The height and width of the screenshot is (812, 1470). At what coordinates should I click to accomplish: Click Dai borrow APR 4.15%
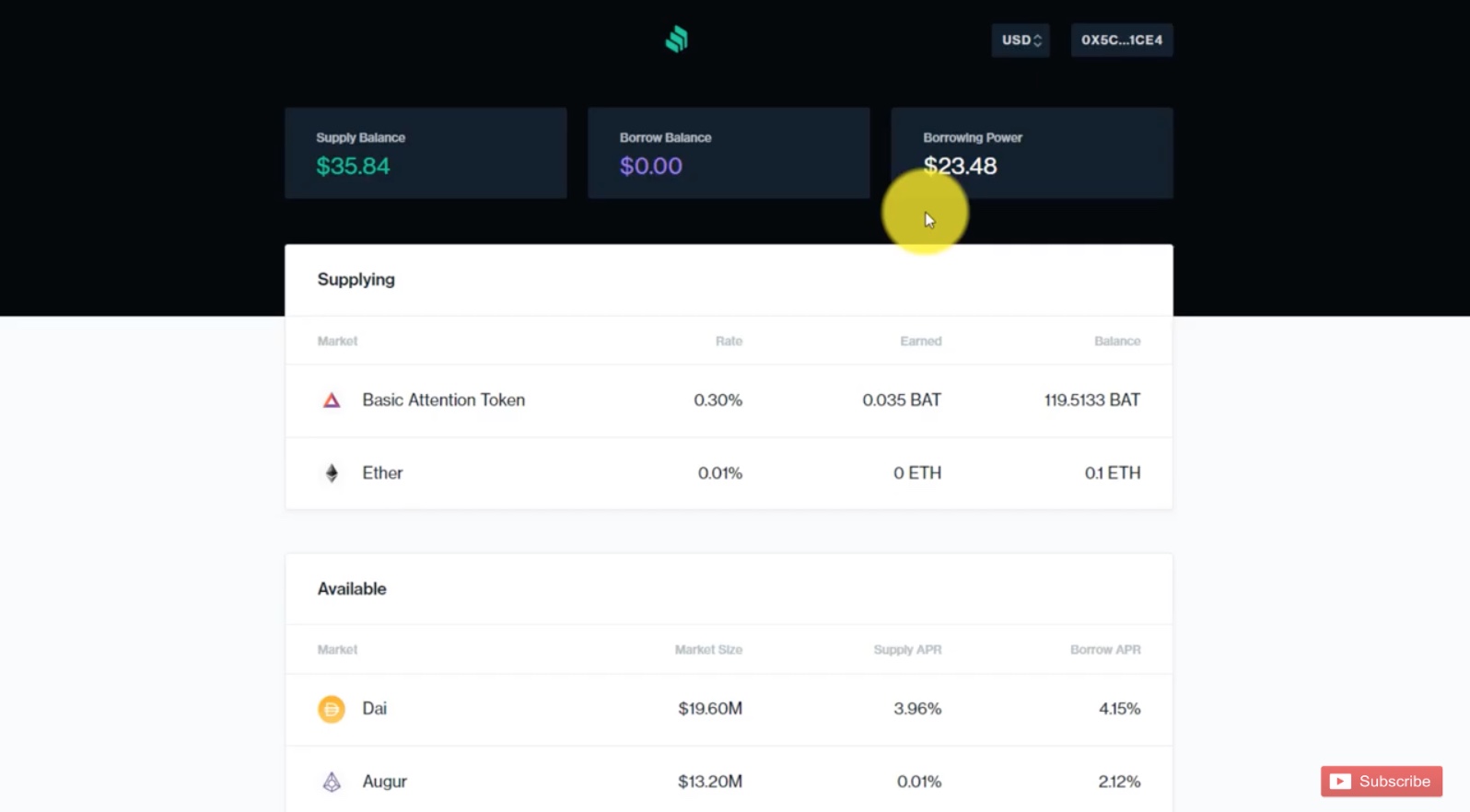click(1119, 709)
